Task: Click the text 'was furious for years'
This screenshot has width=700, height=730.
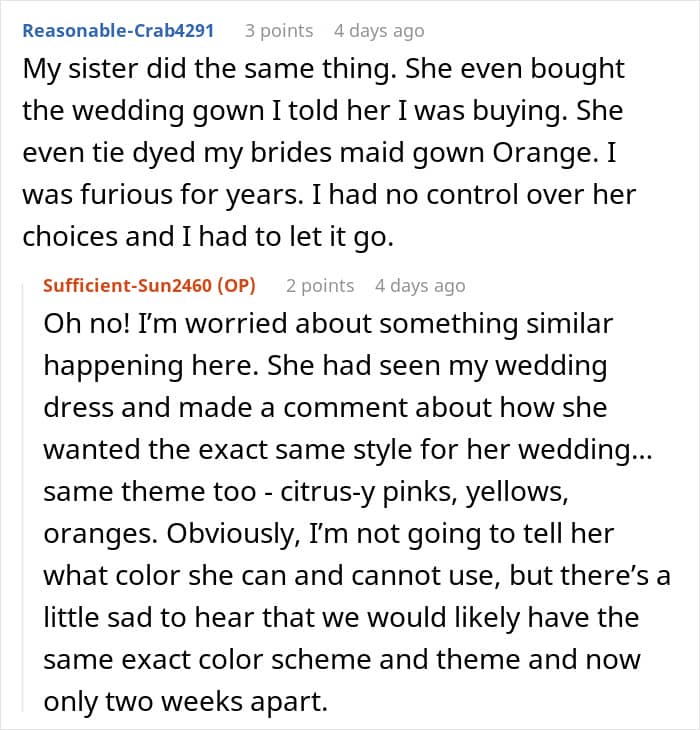Action: click(162, 195)
